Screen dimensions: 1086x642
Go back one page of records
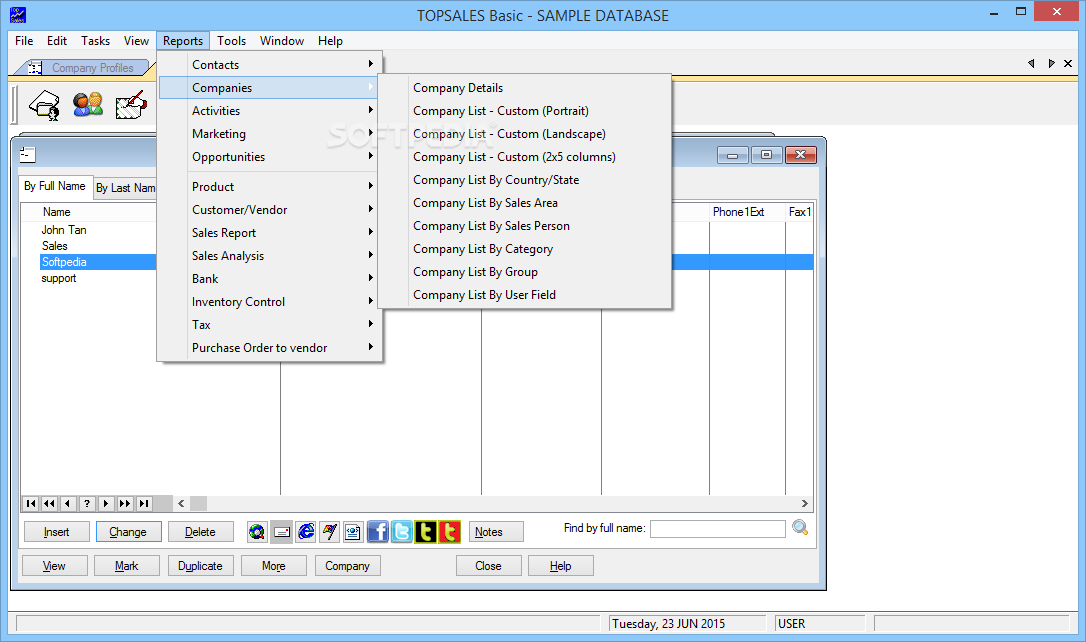49,503
